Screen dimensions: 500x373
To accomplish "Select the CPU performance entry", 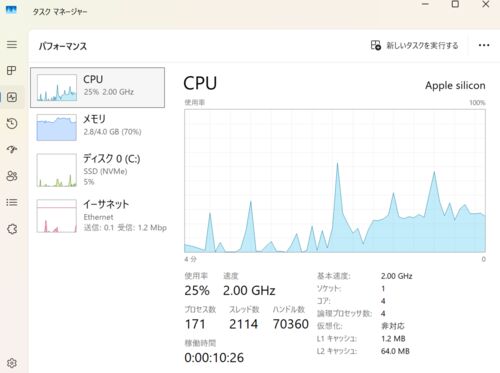I will pos(97,87).
